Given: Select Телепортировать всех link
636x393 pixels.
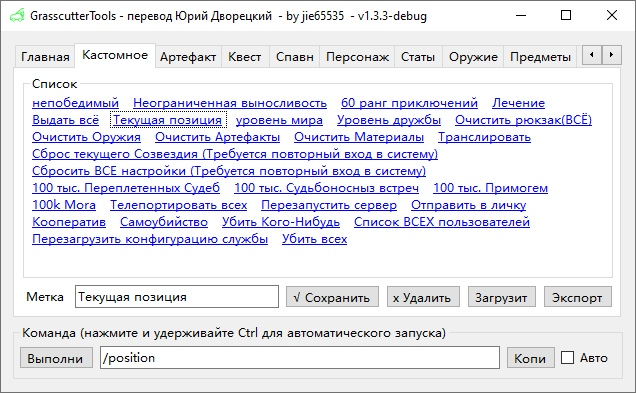Looking at the screenshot, I should pyautogui.click(x=178, y=205).
